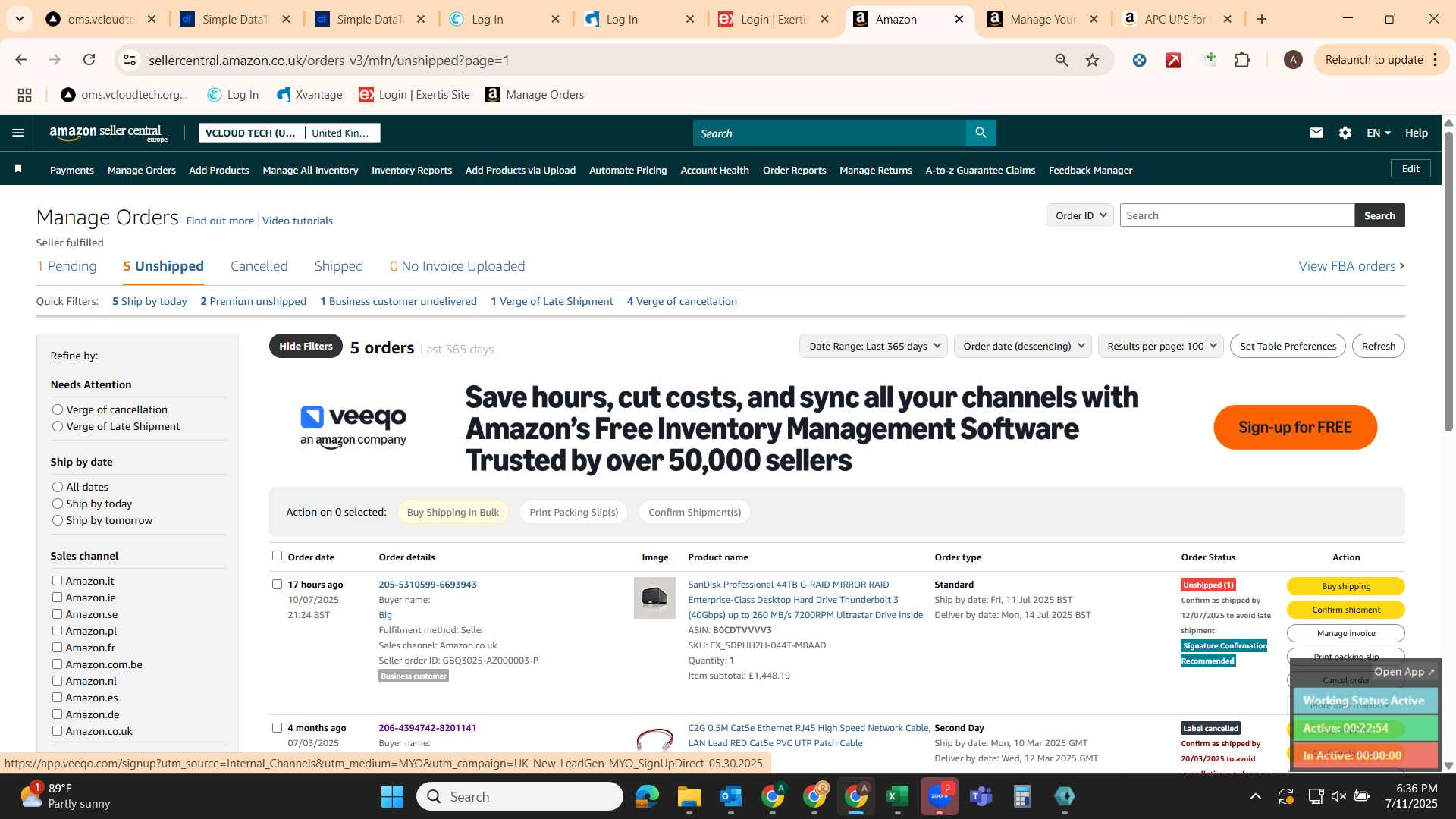Open Manage All Inventory menu item
The height and width of the screenshot is (819, 1456).
(310, 170)
